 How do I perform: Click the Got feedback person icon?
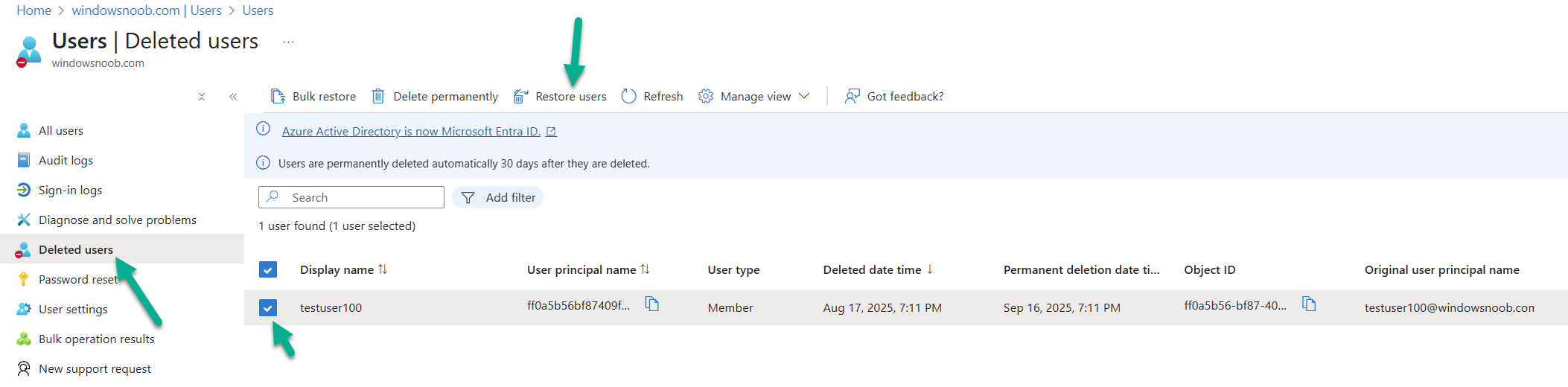pyautogui.click(x=852, y=96)
